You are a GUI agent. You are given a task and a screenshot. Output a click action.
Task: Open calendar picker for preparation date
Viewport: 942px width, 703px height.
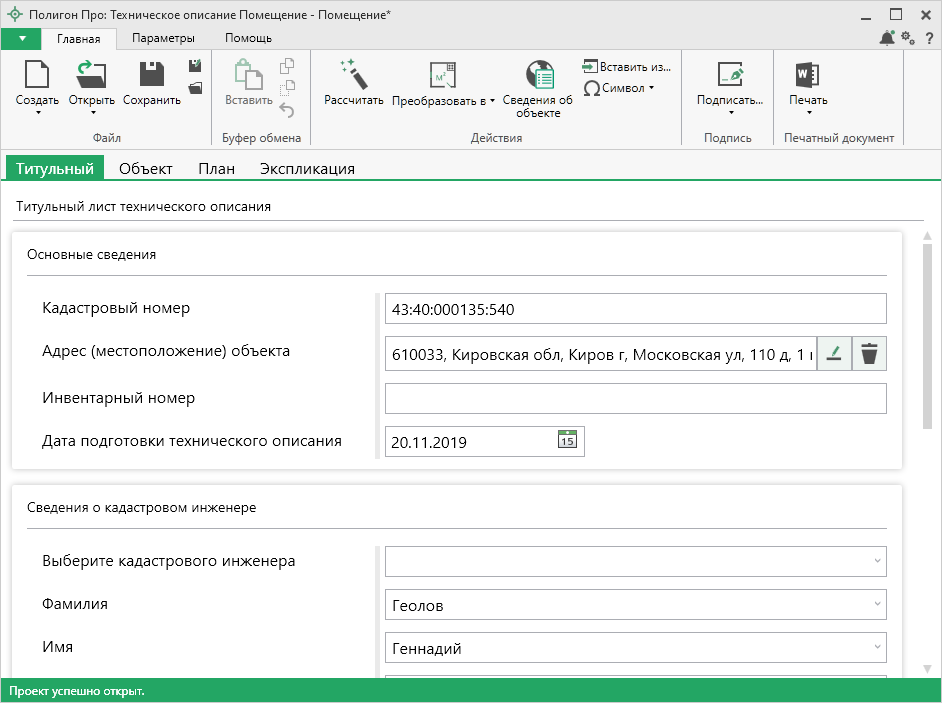pos(567,440)
